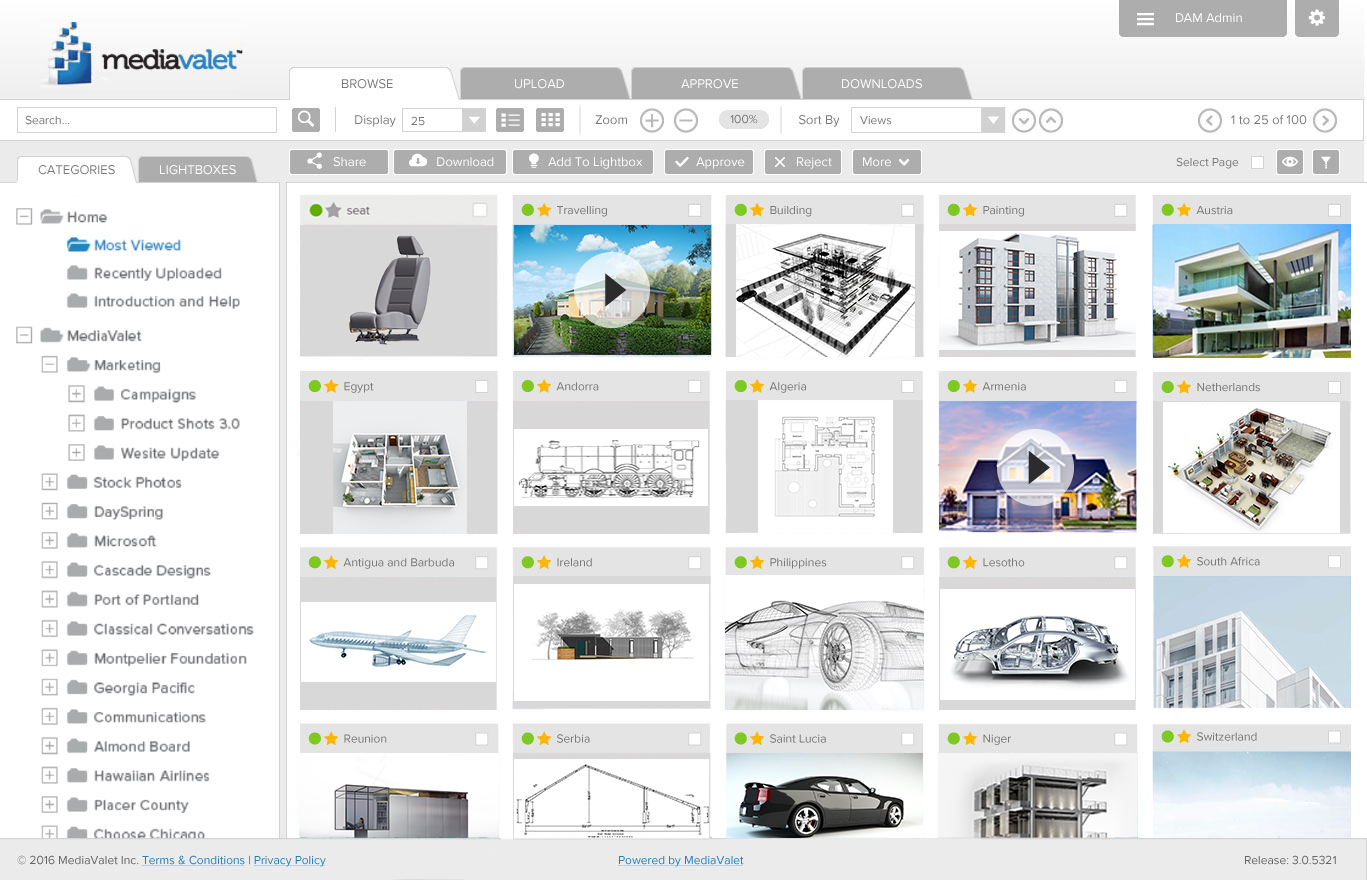This screenshot has height=880, width=1367.
Task: Go to previous page arrow
Action: click(x=1210, y=120)
